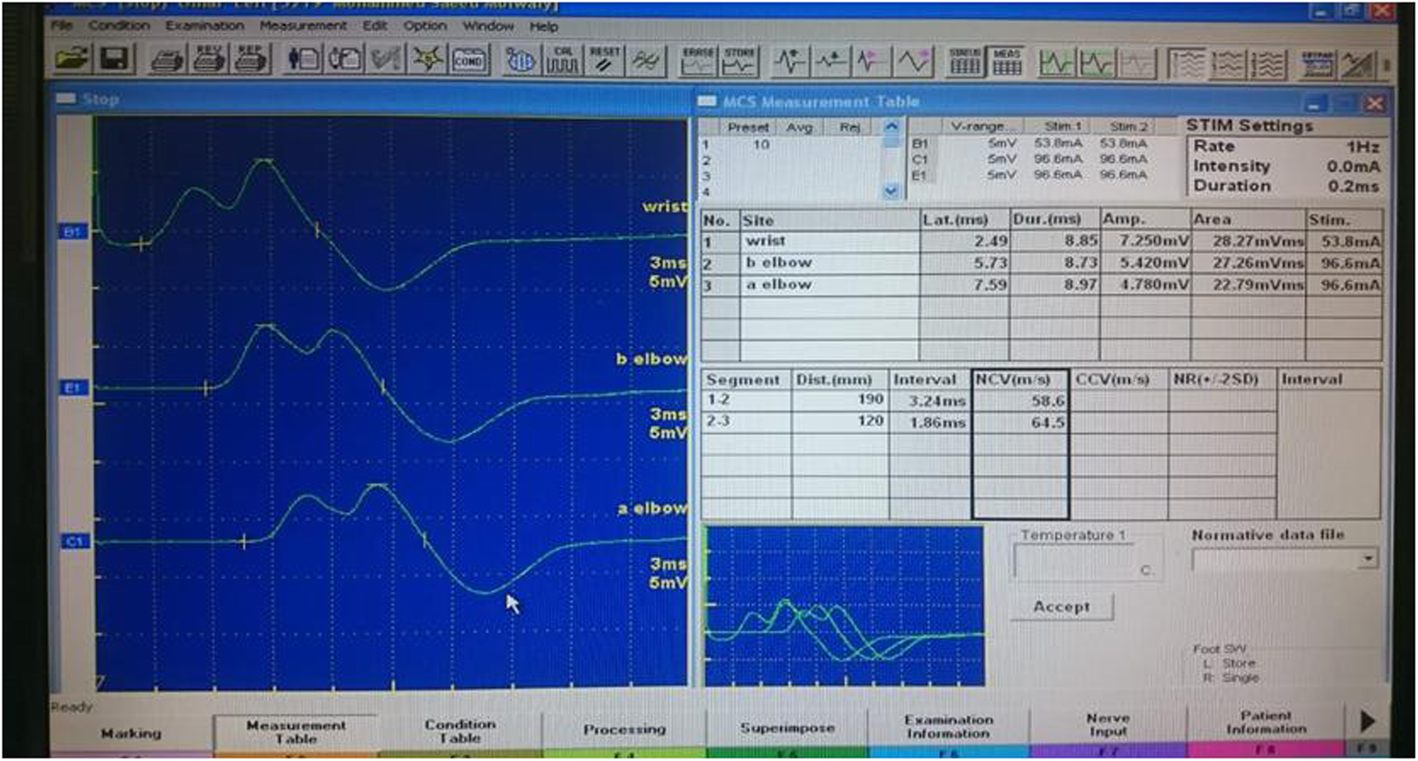The height and width of the screenshot is (761, 1418).
Task: Click the nerve input toolbar icon
Action: coord(346,59)
